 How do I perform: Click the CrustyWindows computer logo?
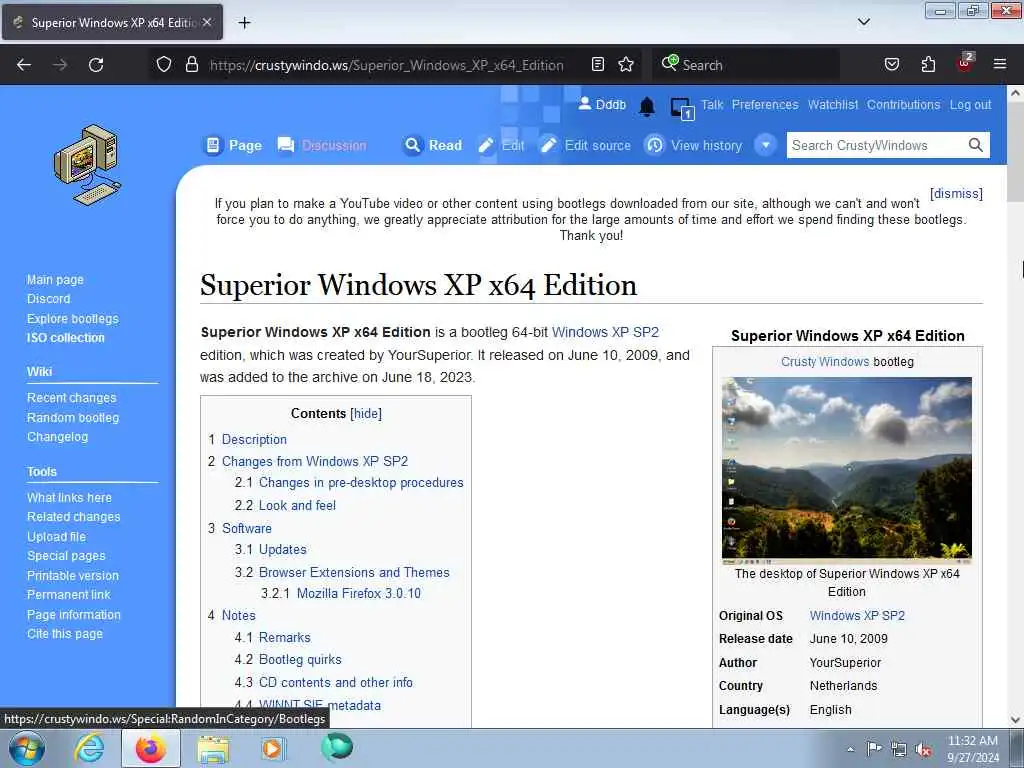[88, 165]
